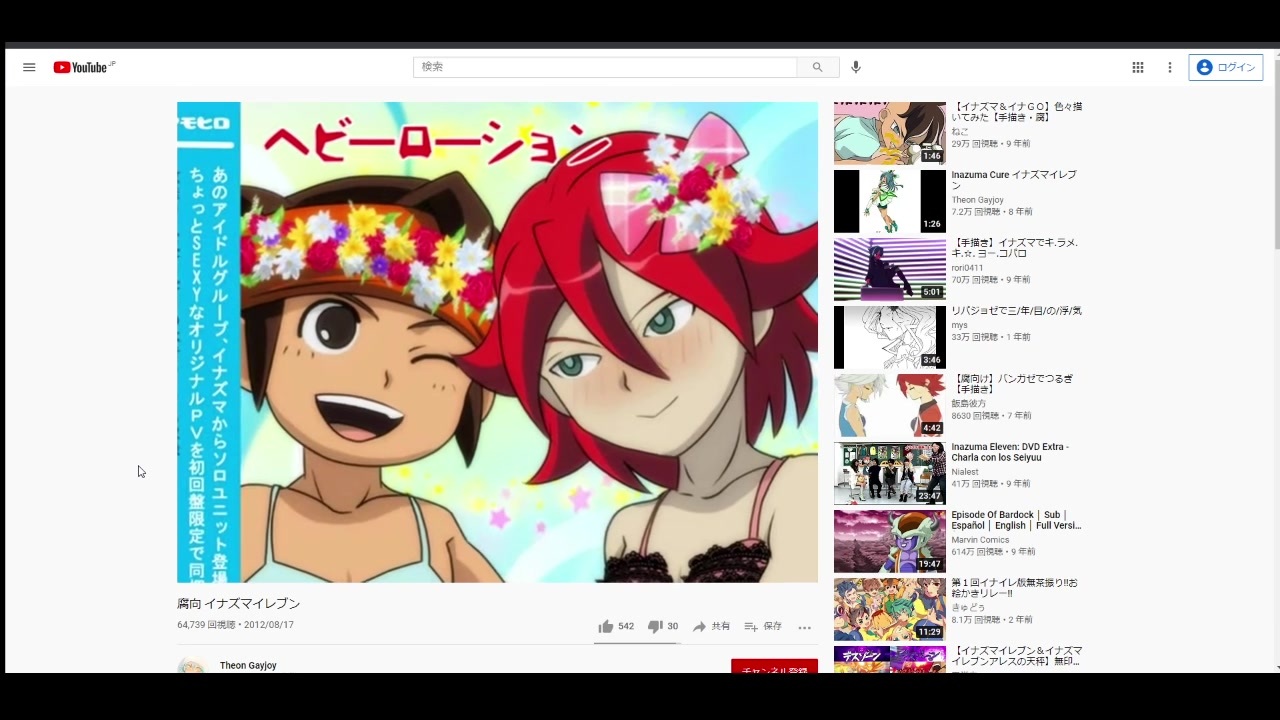This screenshot has width=1280, height=720.
Task: Open the Theon Gayjoy channel name link
Action: (x=248, y=665)
